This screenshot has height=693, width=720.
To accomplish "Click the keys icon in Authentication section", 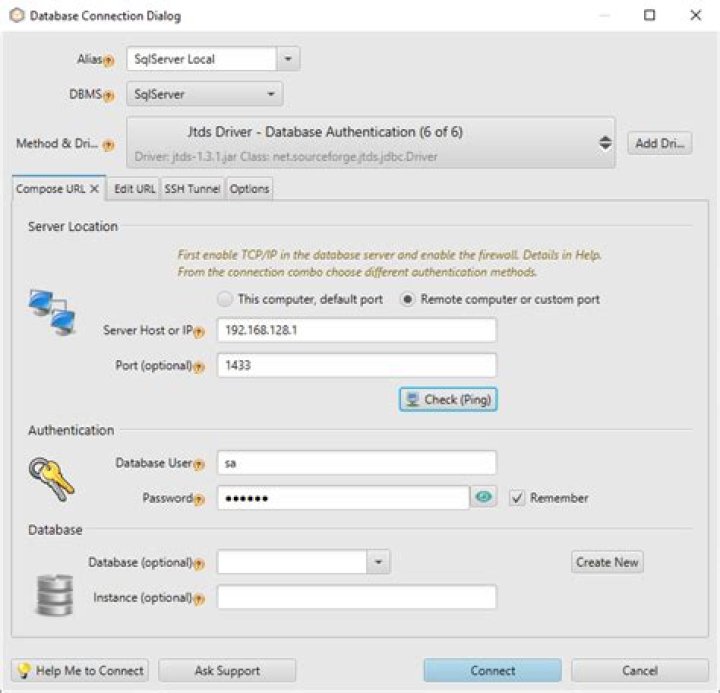I will point(51,479).
